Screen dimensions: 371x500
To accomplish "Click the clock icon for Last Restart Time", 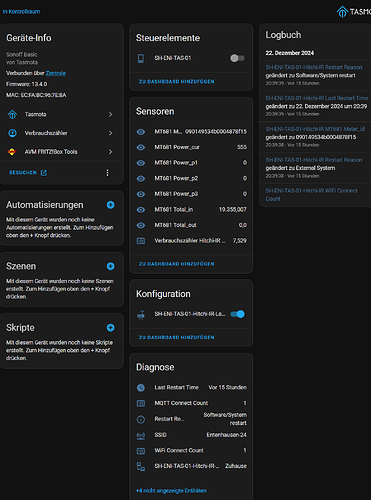I will point(141,388).
